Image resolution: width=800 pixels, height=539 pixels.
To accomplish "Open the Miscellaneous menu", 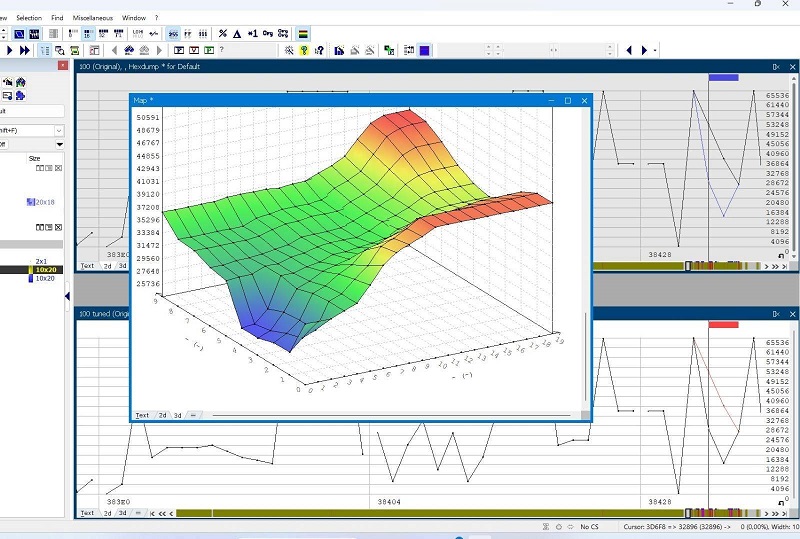I will click(92, 18).
